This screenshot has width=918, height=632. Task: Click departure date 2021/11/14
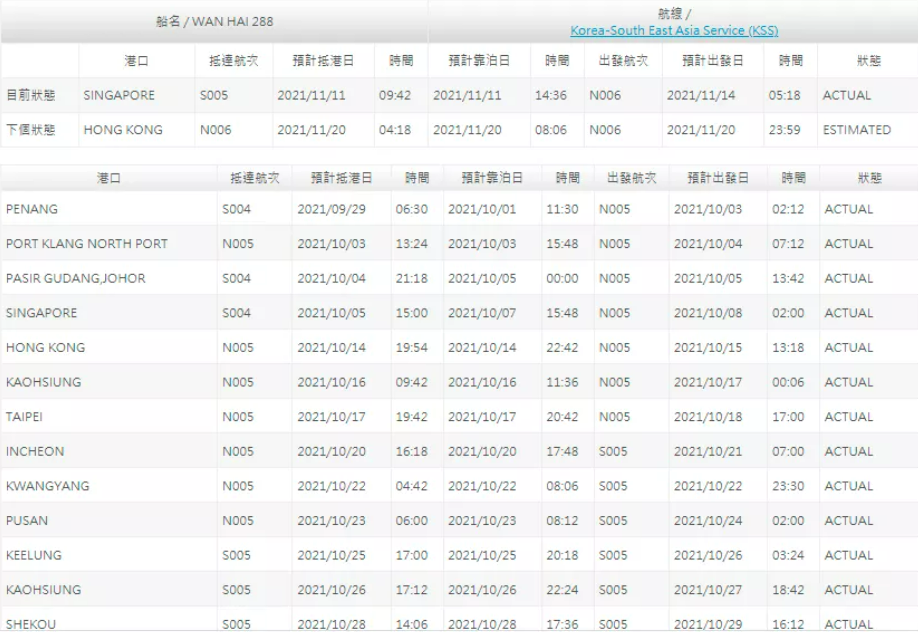(x=701, y=95)
